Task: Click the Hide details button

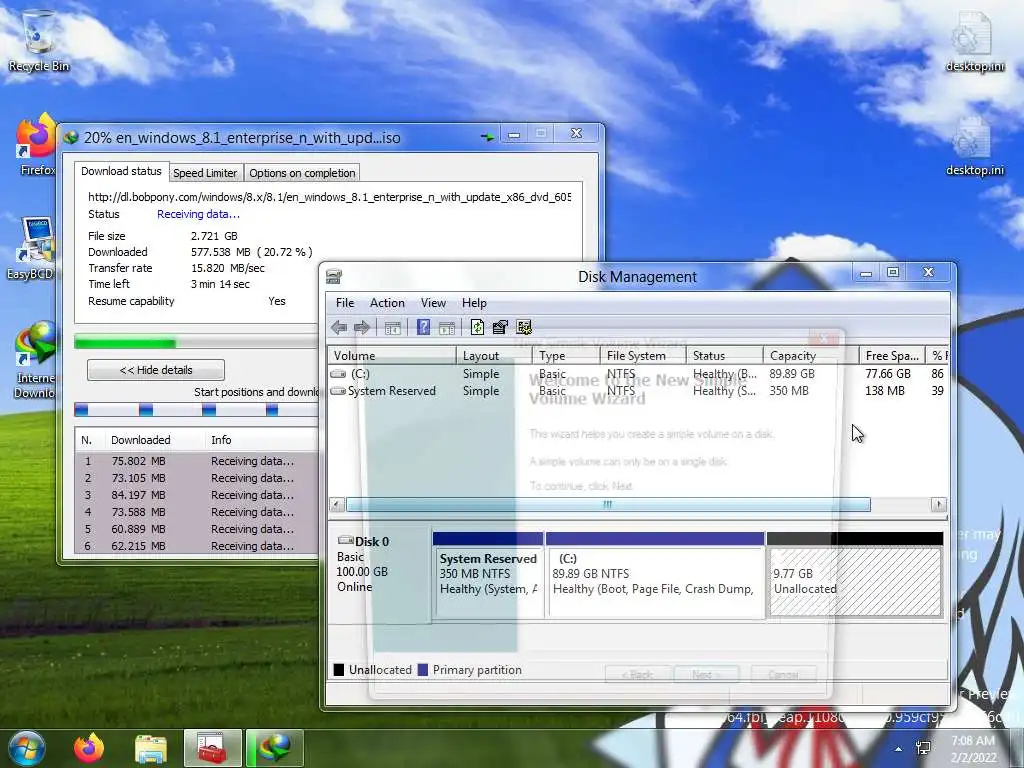Action: 156,370
